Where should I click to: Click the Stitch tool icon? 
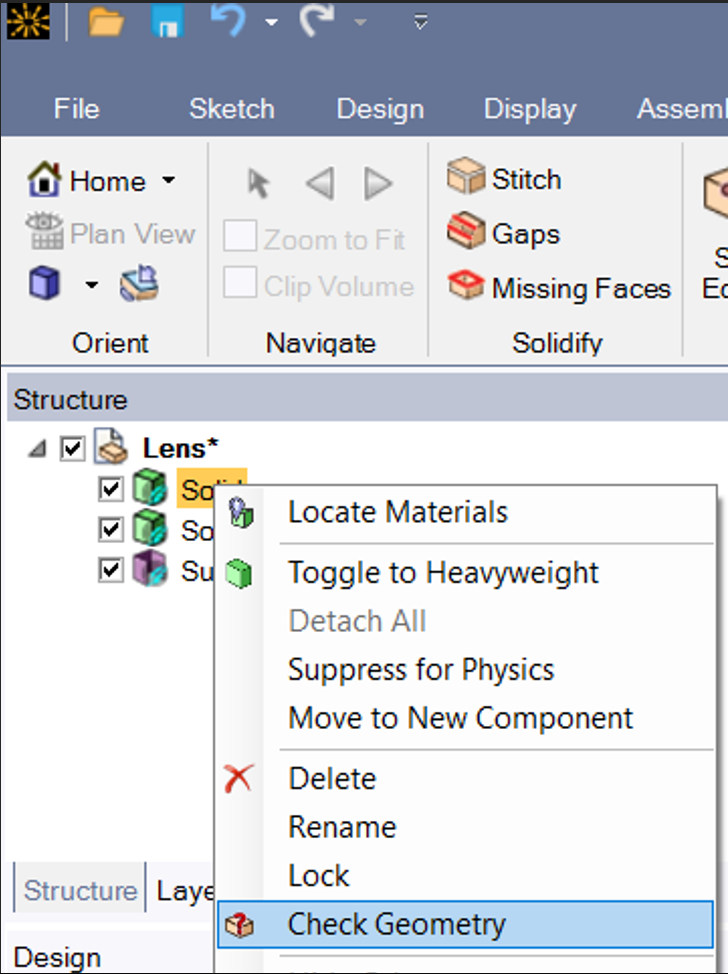[465, 176]
